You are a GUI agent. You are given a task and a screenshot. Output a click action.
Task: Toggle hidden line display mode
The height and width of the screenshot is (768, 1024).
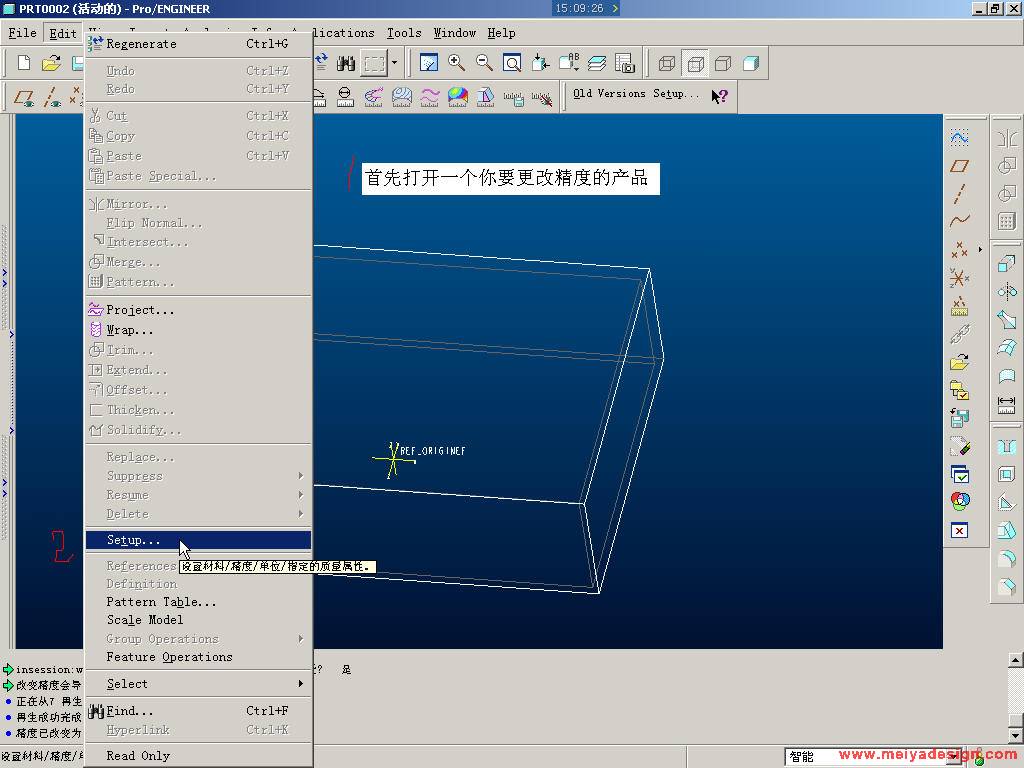click(695, 64)
